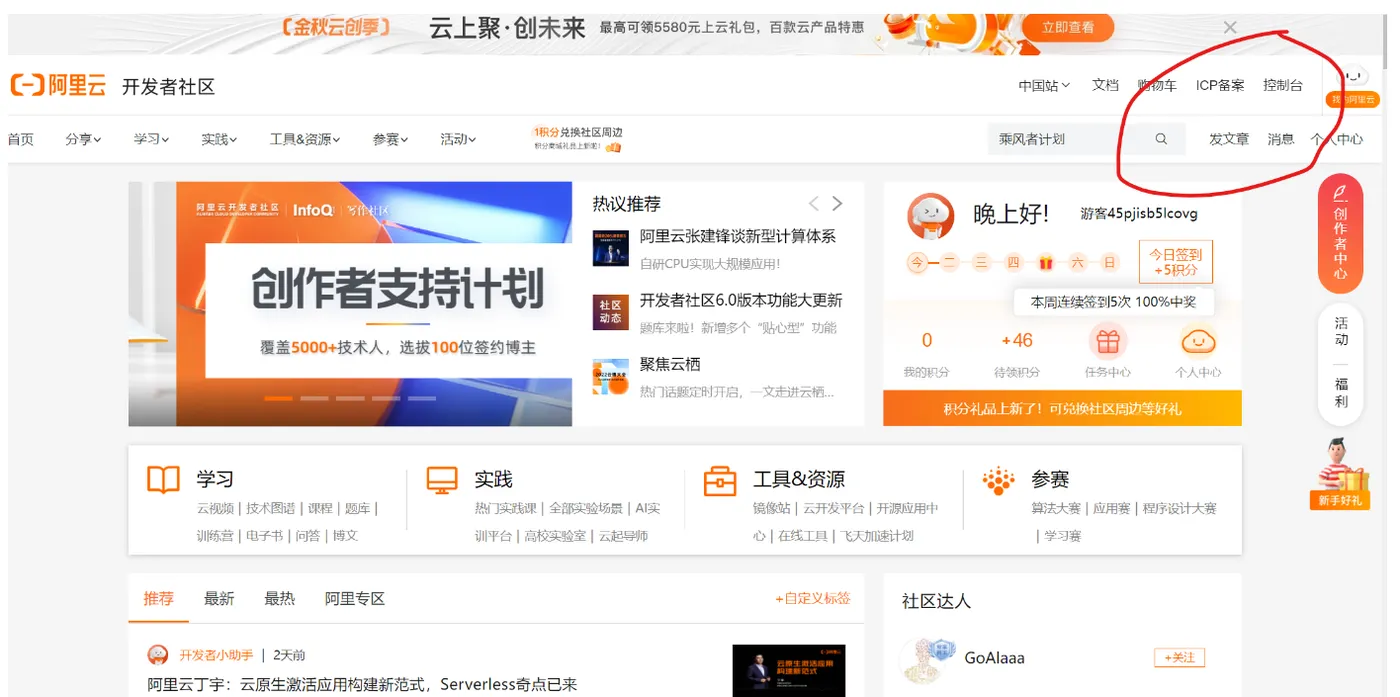The height and width of the screenshot is (697, 1400).
Task: Click the Aliyun logo
Action: pyautogui.click(x=58, y=86)
